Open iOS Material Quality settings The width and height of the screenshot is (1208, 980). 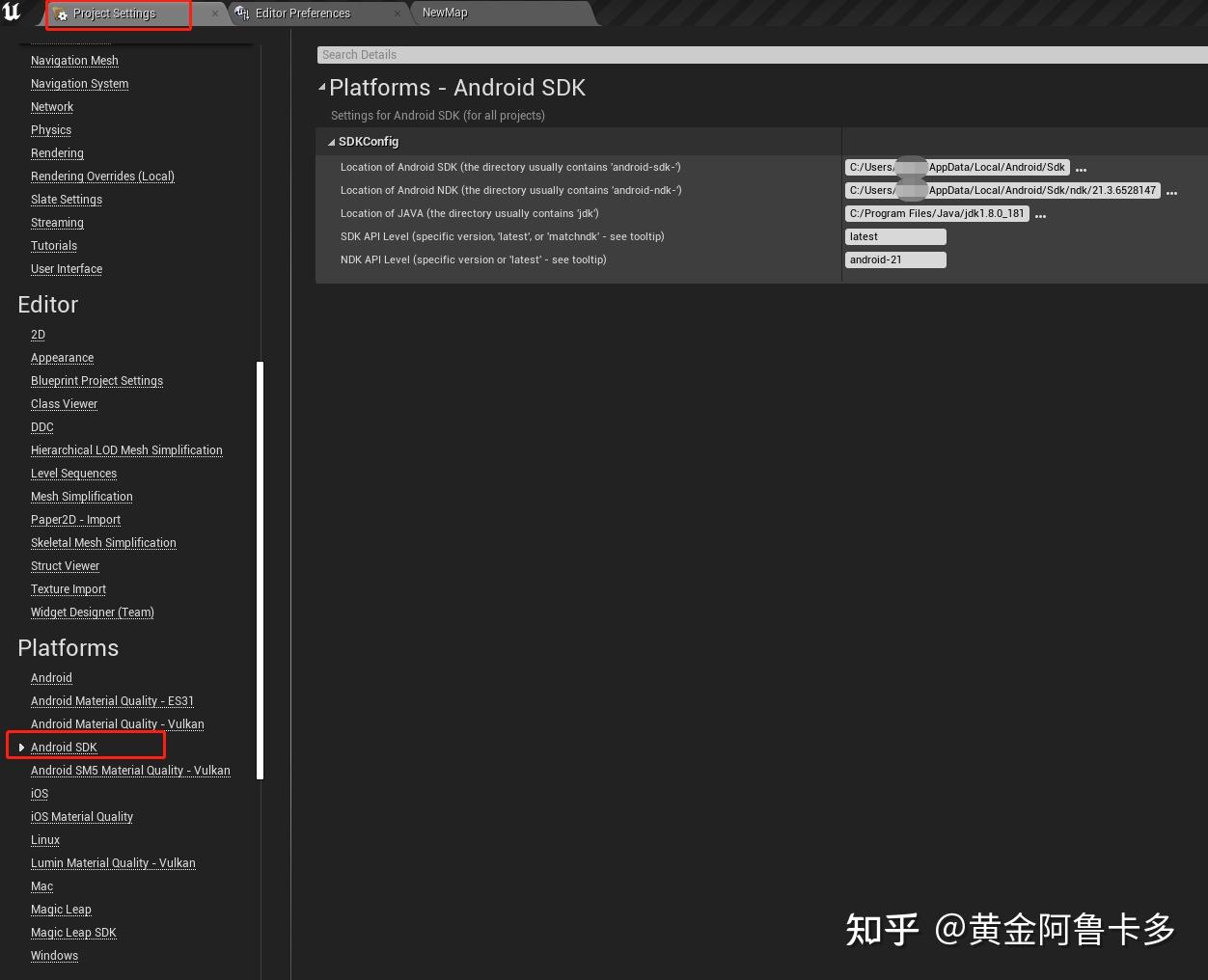pos(82,817)
